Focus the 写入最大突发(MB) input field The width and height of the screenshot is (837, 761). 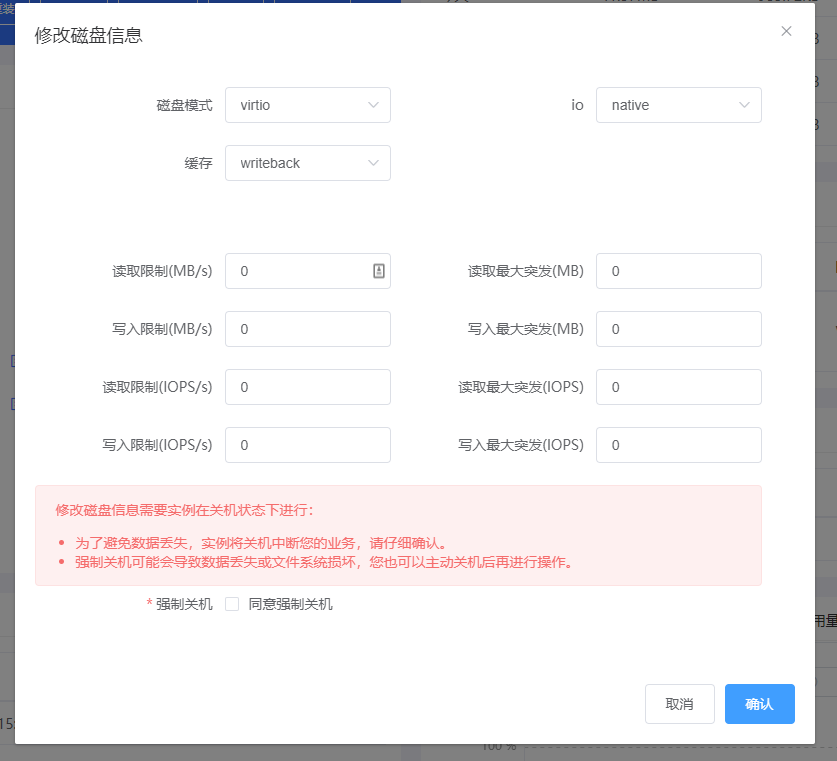[x=678, y=329]
